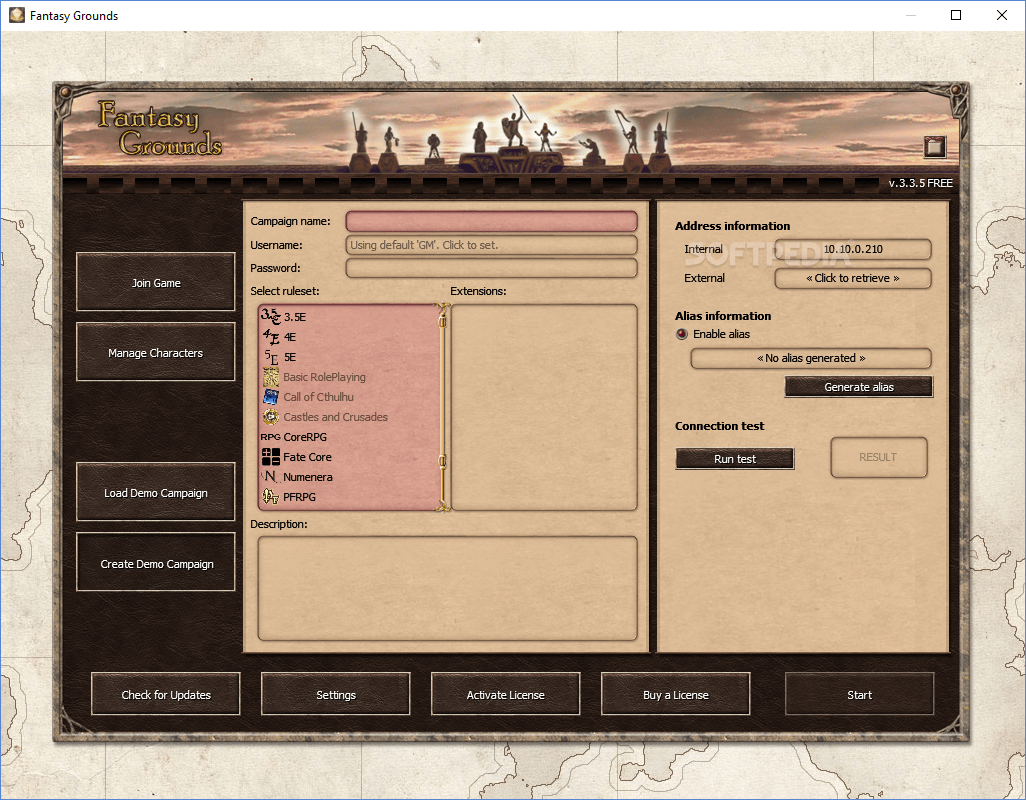Screen dimensions: 1026x800
Task: Select Basic RolePlaying ruleset label
Action: coord(325,377)
